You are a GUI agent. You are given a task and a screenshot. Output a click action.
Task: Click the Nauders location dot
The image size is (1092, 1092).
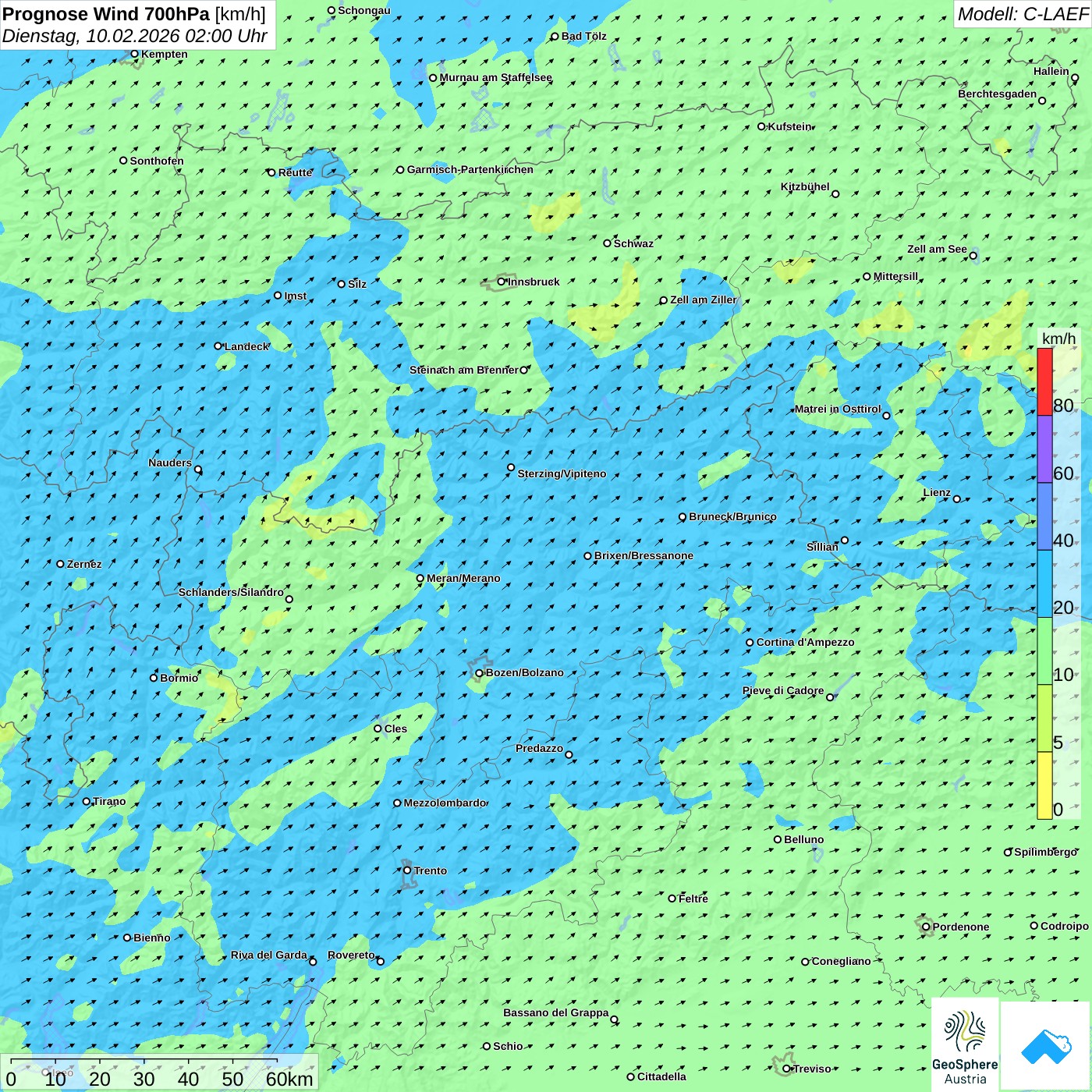pyautogui.click(x=198, y=470)
